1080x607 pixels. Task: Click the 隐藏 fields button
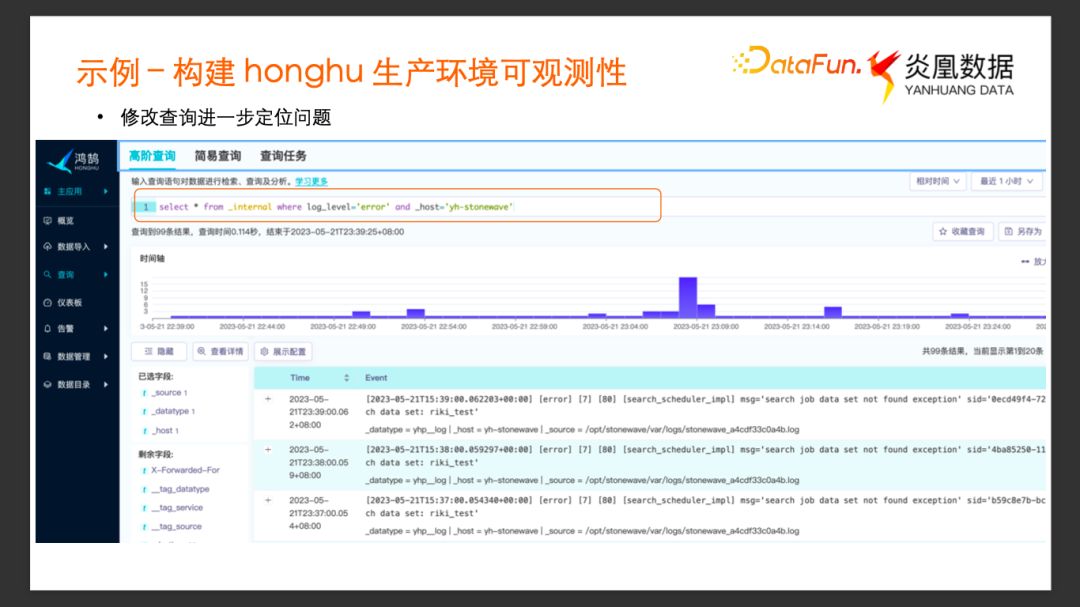(x=159, y=351)
